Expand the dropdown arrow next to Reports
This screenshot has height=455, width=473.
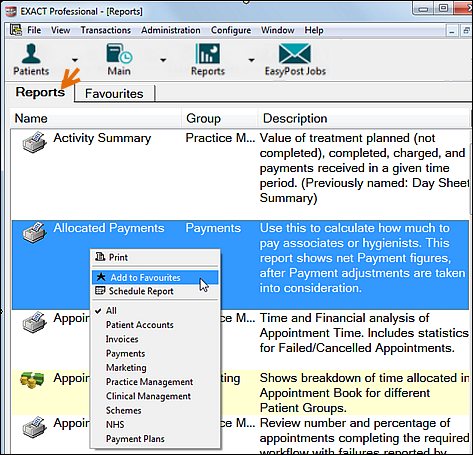(x=251, y=60)
